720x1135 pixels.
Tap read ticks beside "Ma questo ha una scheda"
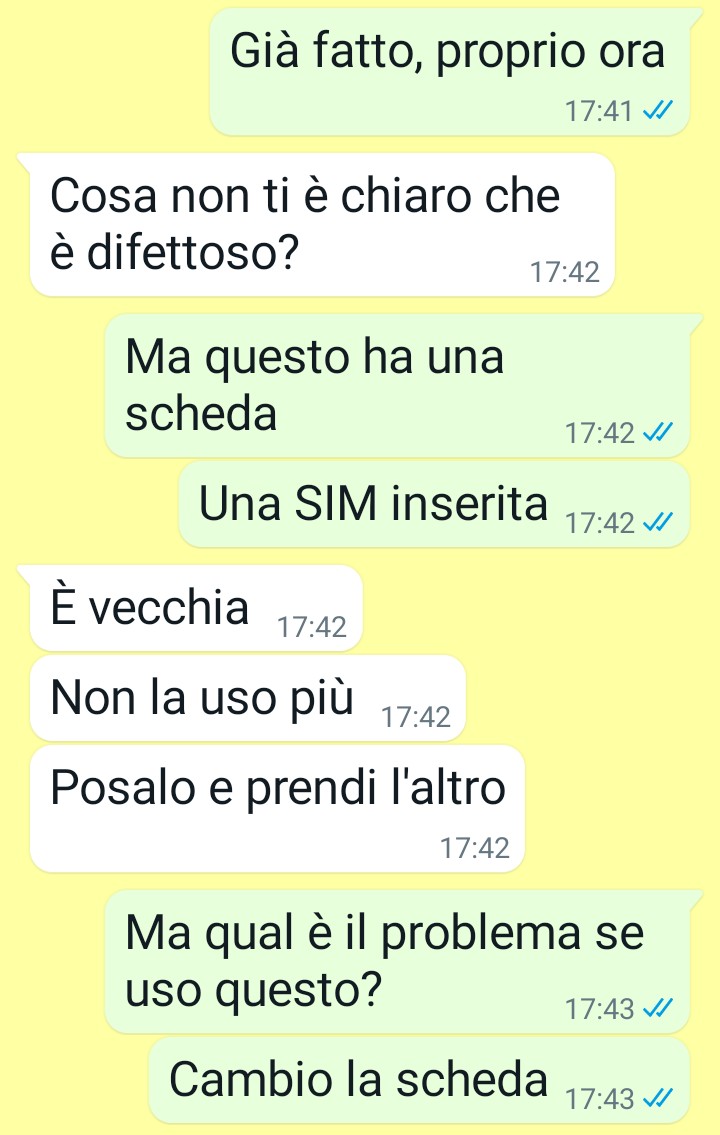[658, 432]
